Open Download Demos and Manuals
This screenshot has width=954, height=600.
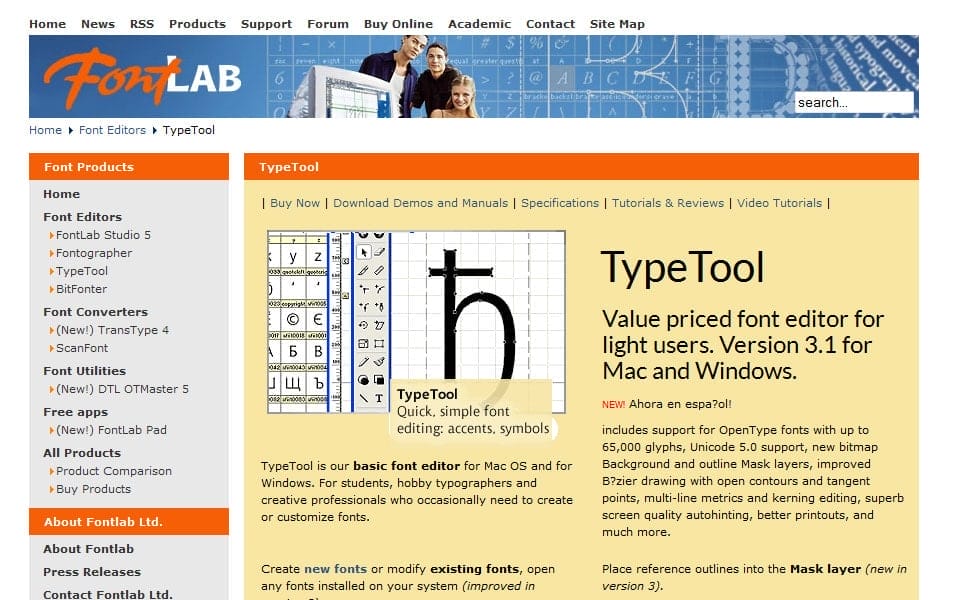pos(420,202)
